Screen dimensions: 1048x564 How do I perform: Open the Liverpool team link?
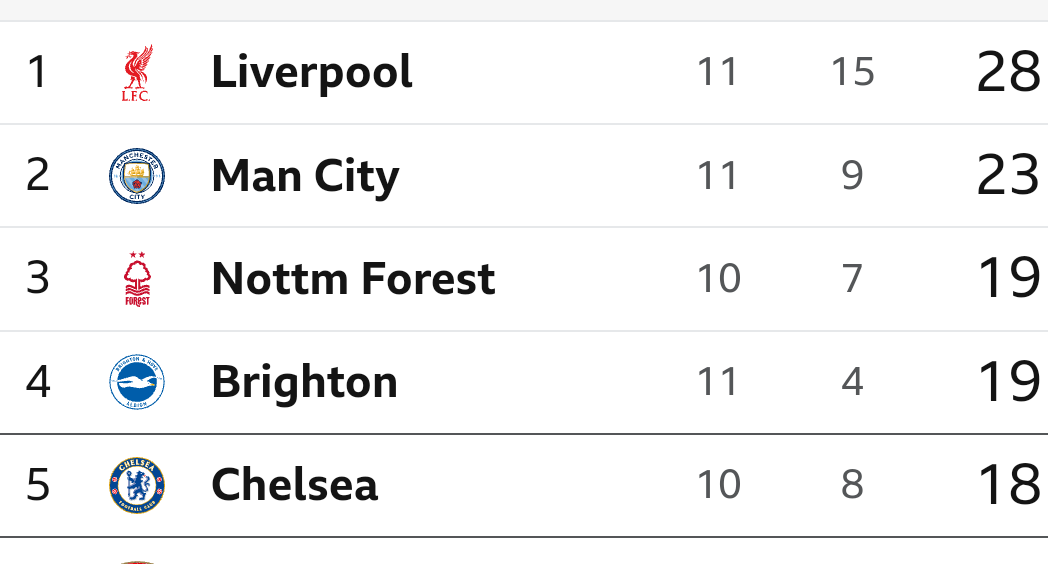point(311,72)
